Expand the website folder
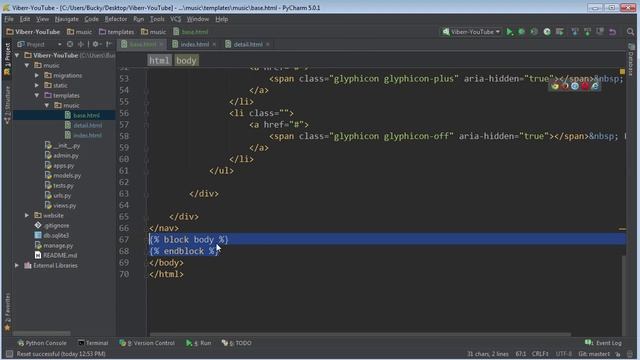This screenshot has width=640, height=360. pos(27,215)
